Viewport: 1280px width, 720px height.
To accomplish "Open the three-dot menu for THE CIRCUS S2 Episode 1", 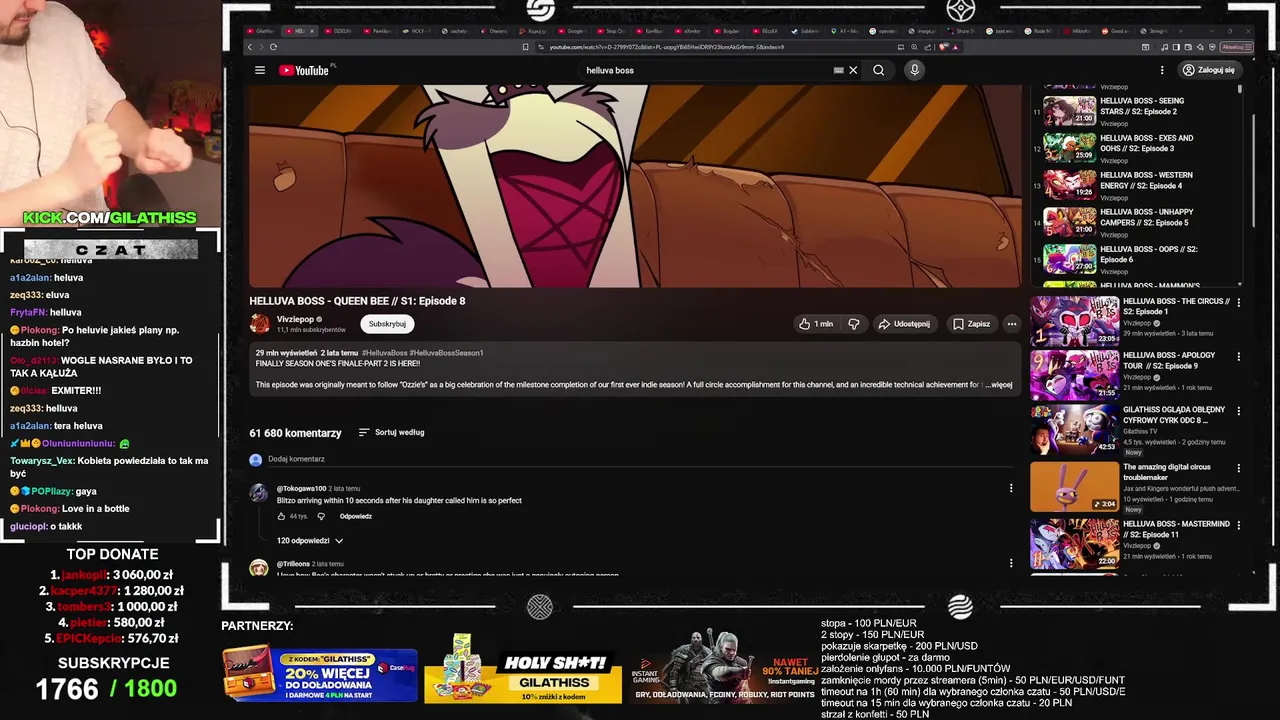I will (1239, 302).
